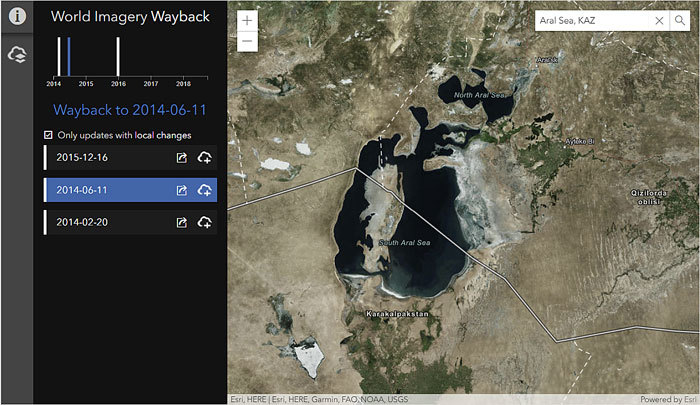The width and height of the screenshot is (700, 405).
Task: Click the Karakalpakstan map label
Action: pos(397,314)
